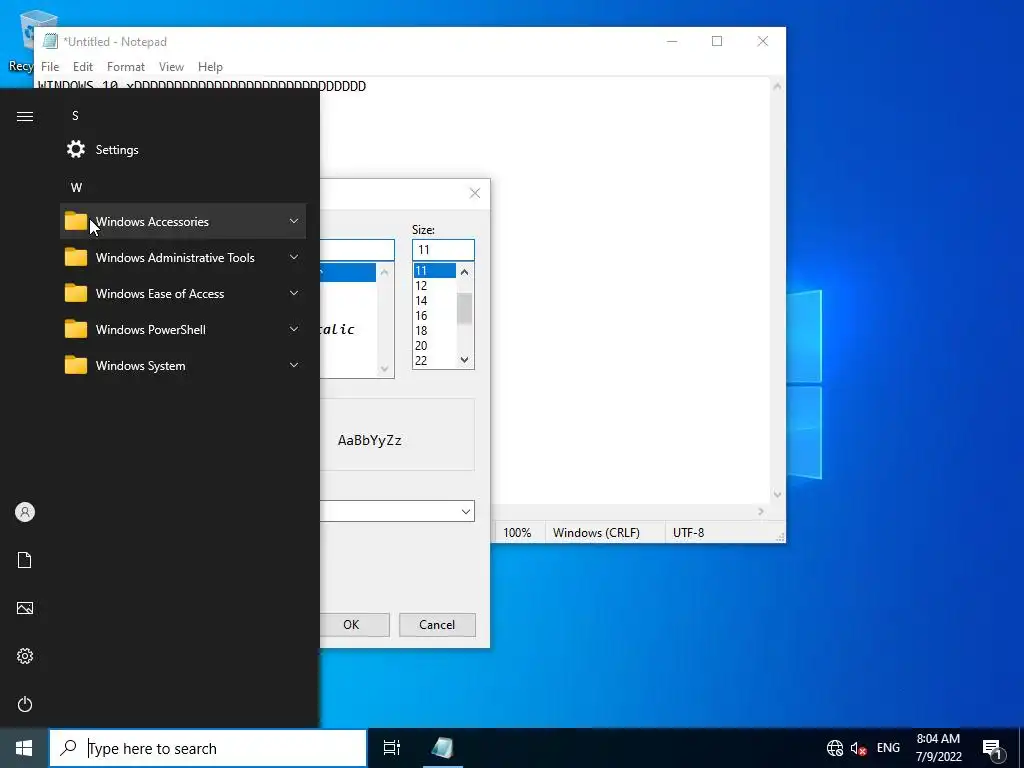This screenshot has height=768, width=1024.
Task: Open Notepad View menu
Action: (171, 67)
